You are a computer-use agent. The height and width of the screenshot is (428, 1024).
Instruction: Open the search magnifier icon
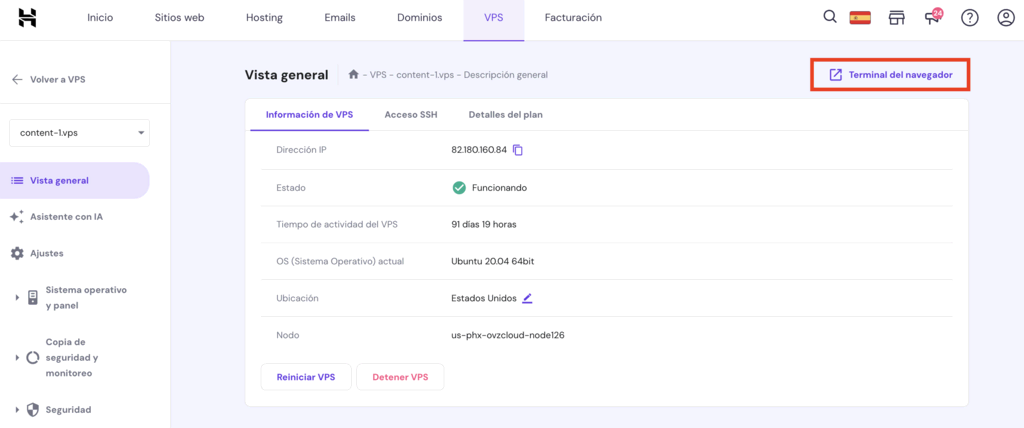829,17
